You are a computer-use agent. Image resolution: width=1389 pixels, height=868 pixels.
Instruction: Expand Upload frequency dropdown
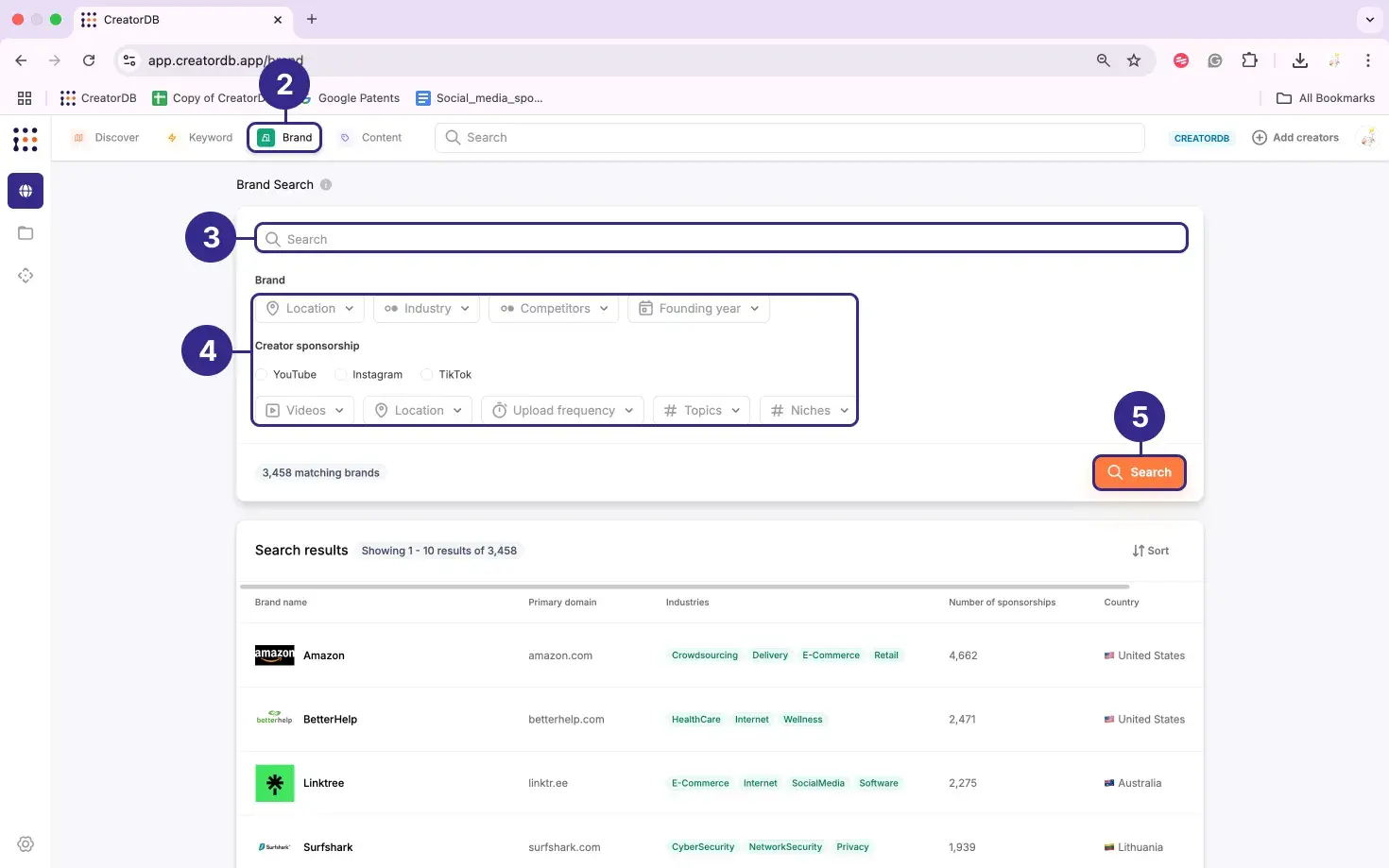pyautogui.click(x=562, y=411)
